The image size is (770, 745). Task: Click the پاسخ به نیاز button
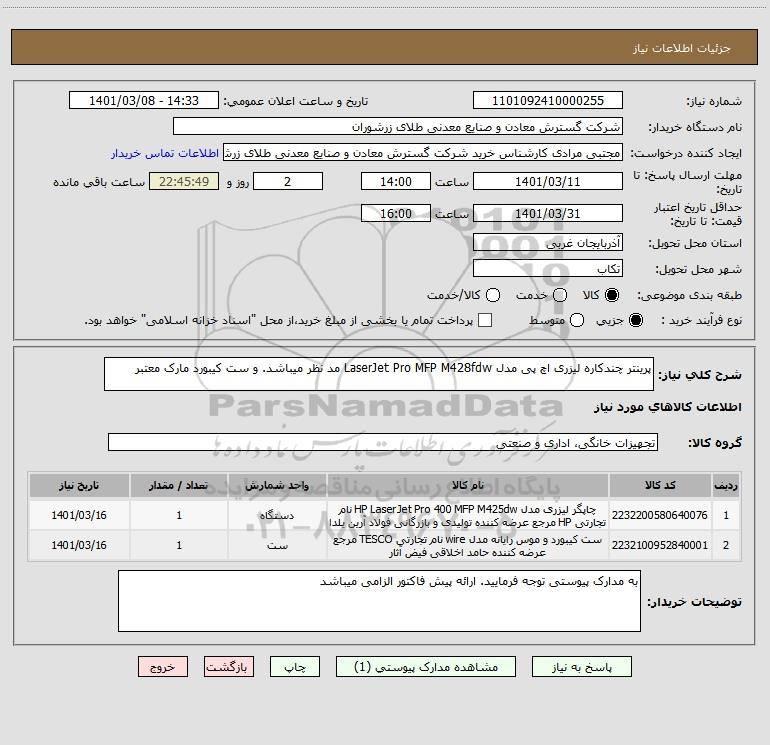582,667
